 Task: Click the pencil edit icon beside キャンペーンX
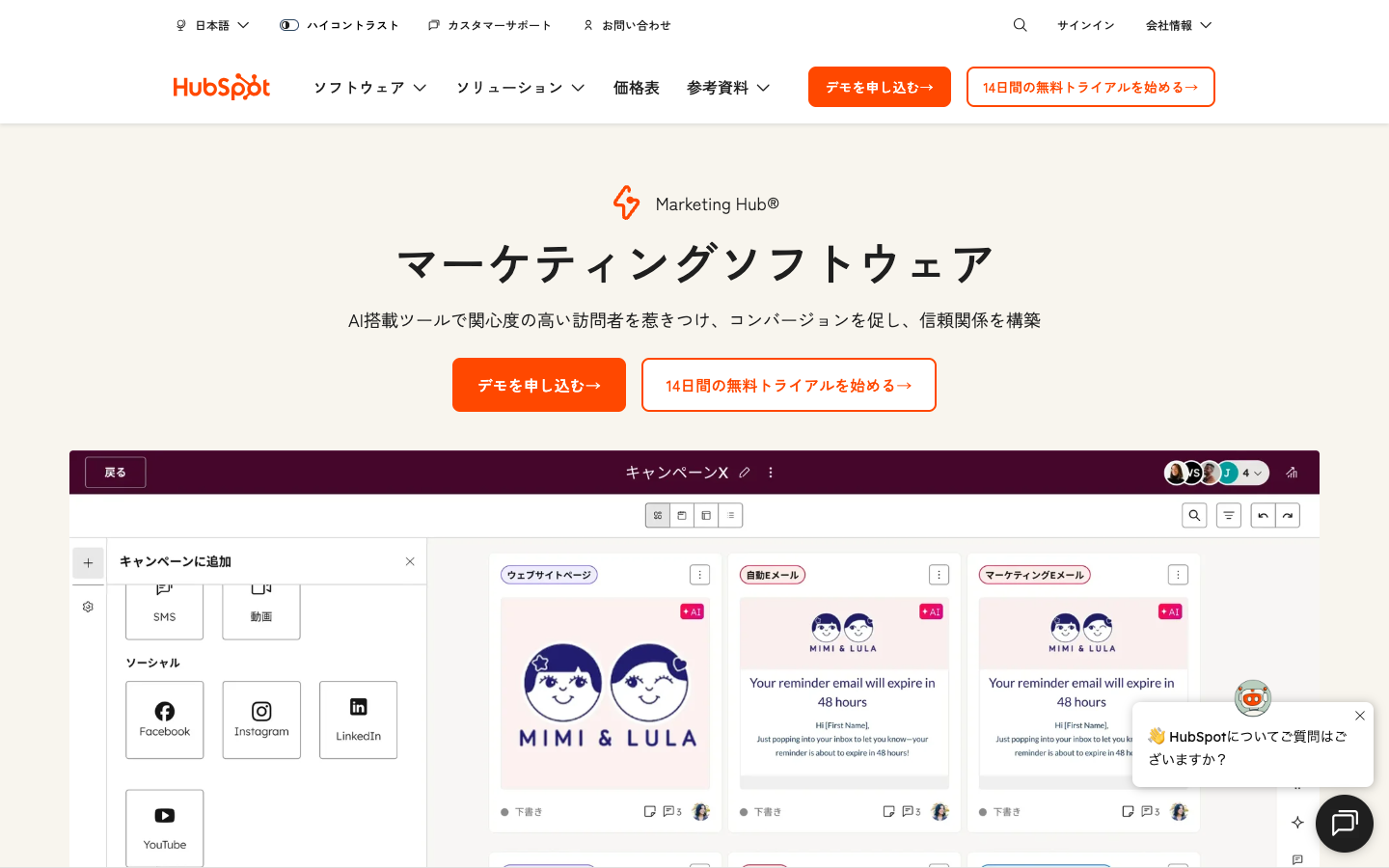click(x=745, y=473)
